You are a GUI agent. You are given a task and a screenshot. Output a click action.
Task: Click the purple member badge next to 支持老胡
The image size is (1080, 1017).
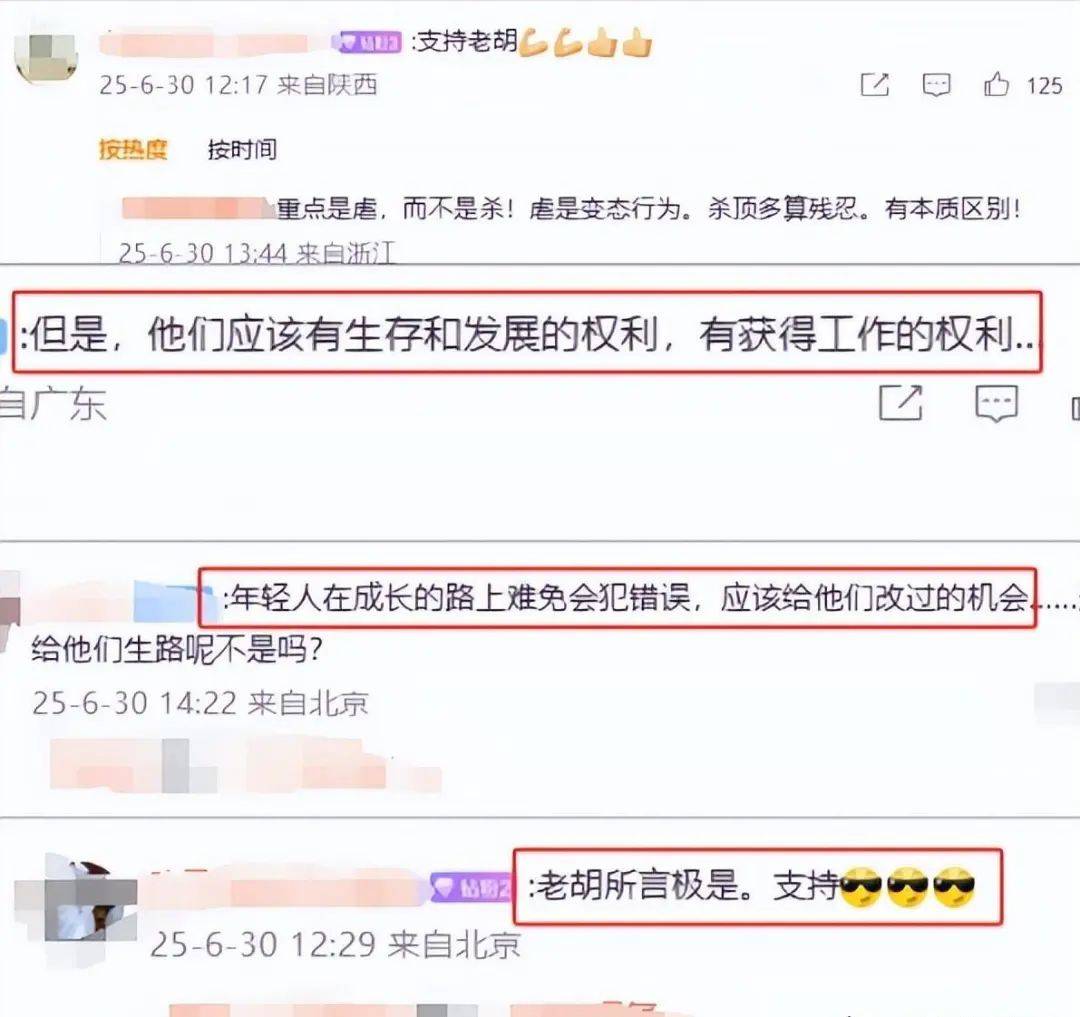pos(366,43)
